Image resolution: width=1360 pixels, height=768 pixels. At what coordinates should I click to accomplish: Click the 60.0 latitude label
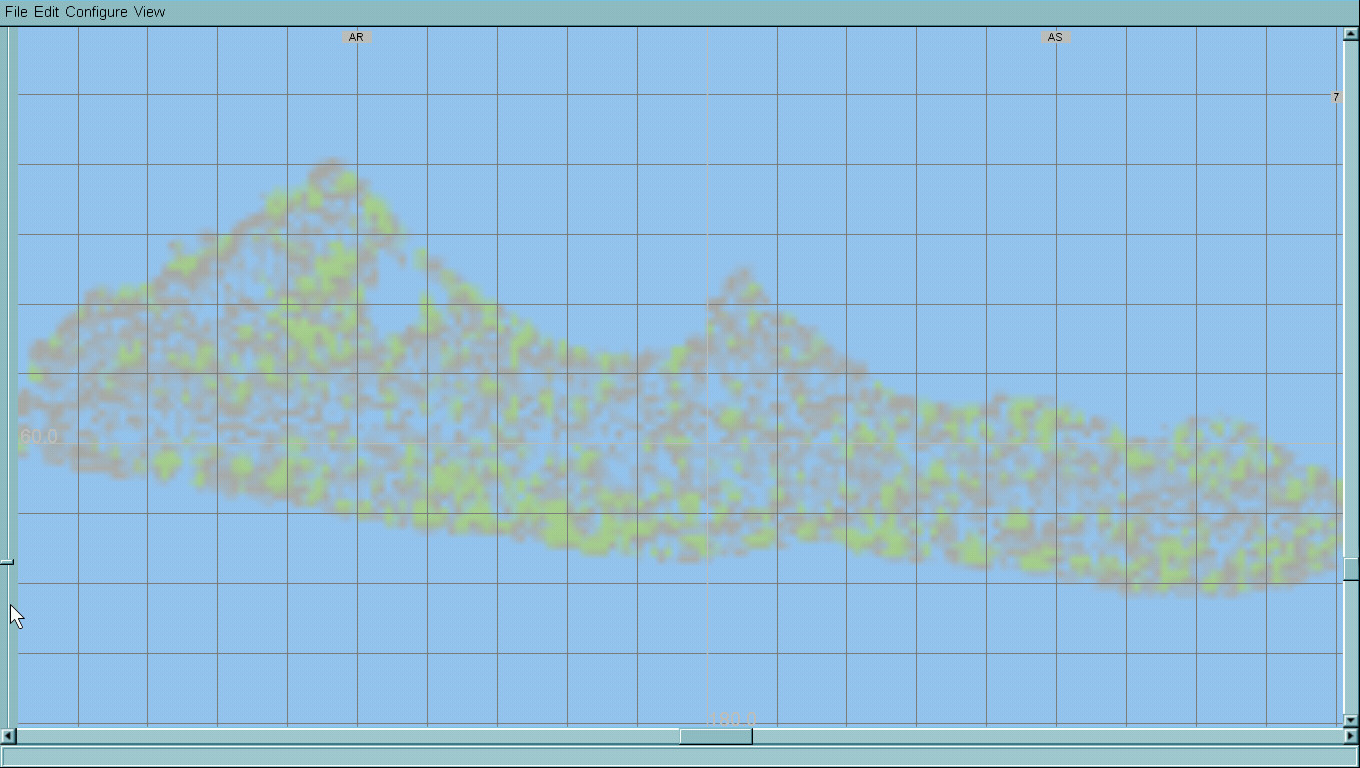point(39,437)
